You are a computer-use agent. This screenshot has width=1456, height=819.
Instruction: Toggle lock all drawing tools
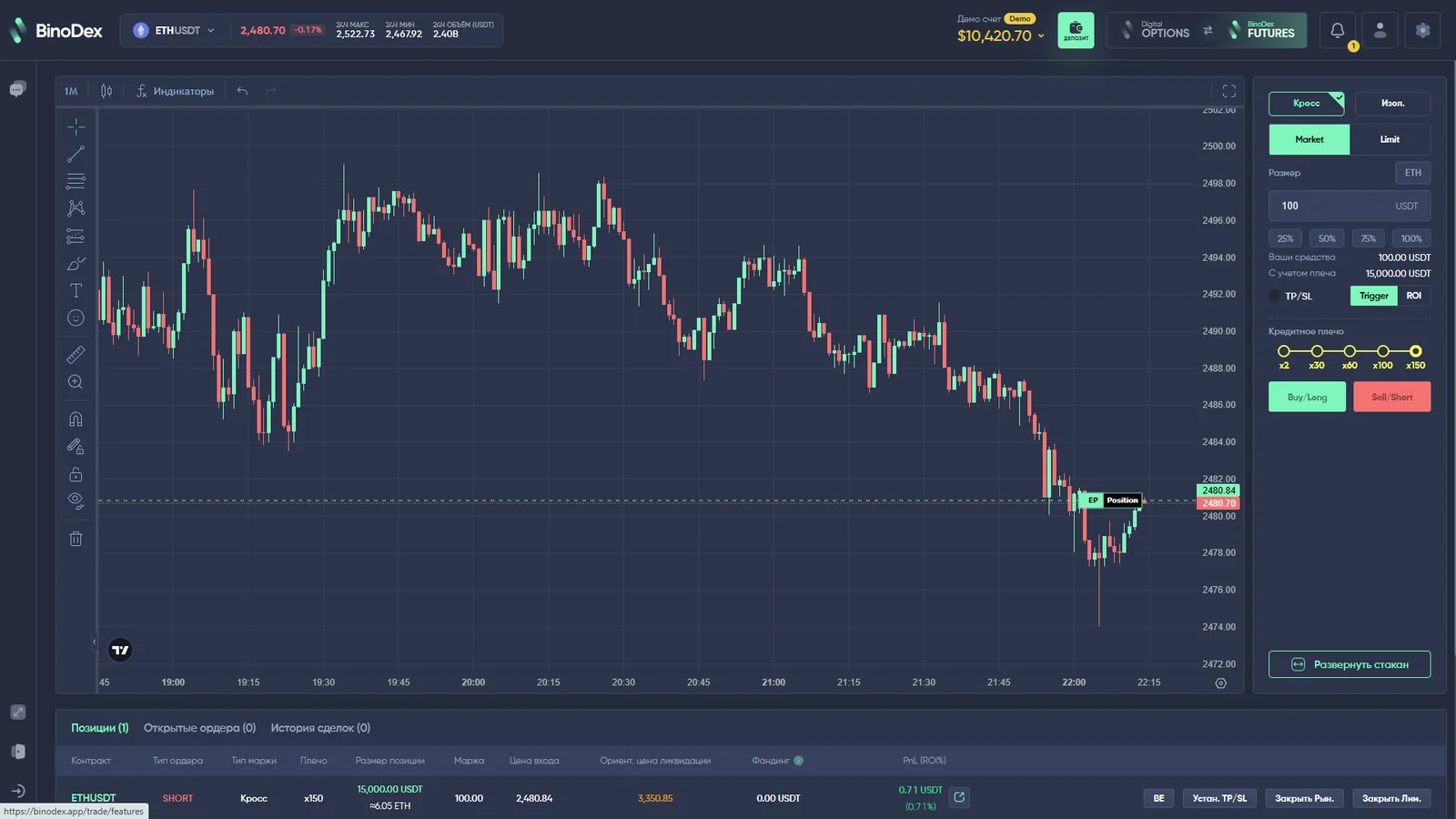tap(76, 474)
